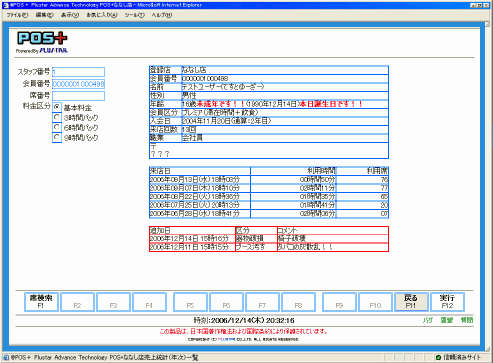Open the バグ link

428,320
